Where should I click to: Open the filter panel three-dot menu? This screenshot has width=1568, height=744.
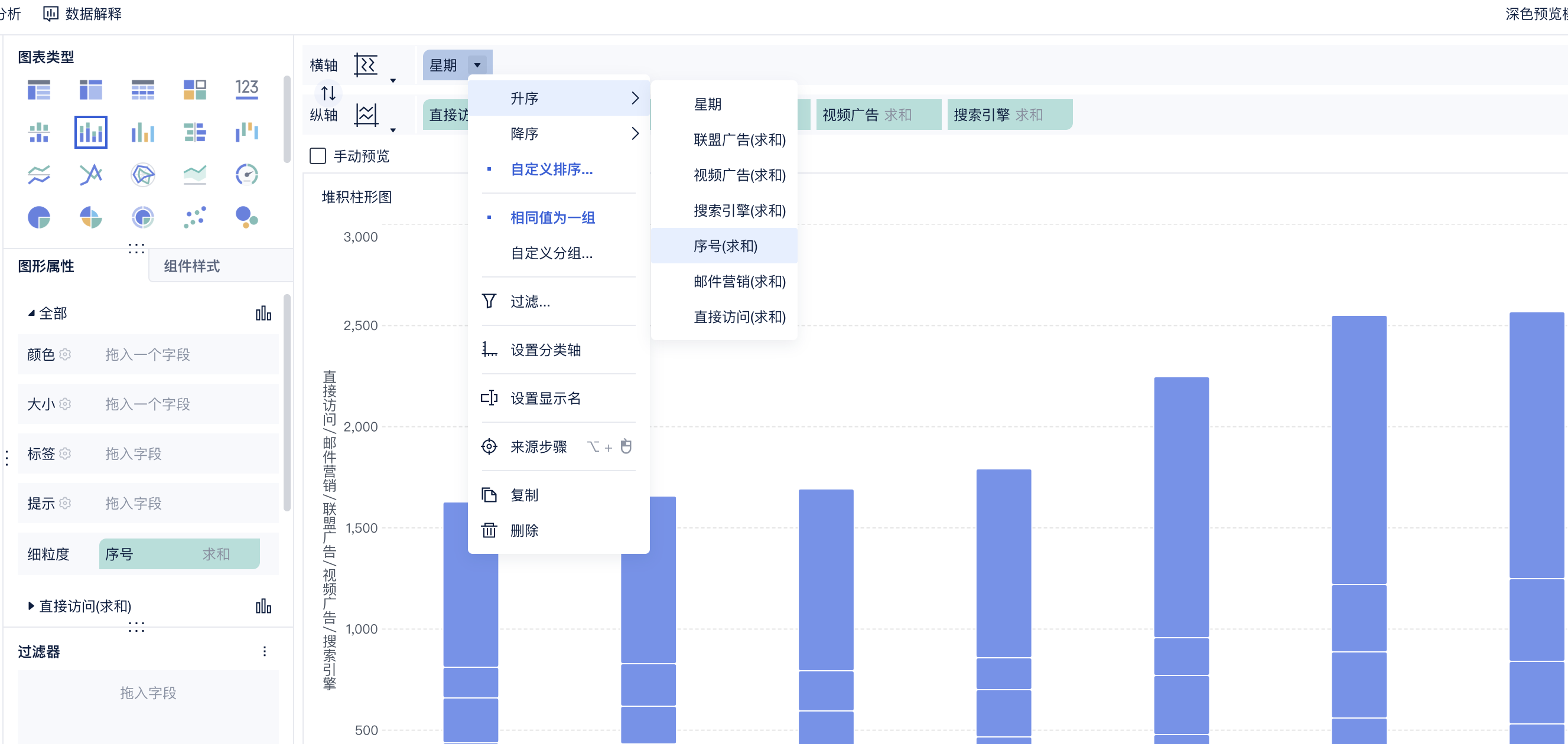(x=264, y=651)
